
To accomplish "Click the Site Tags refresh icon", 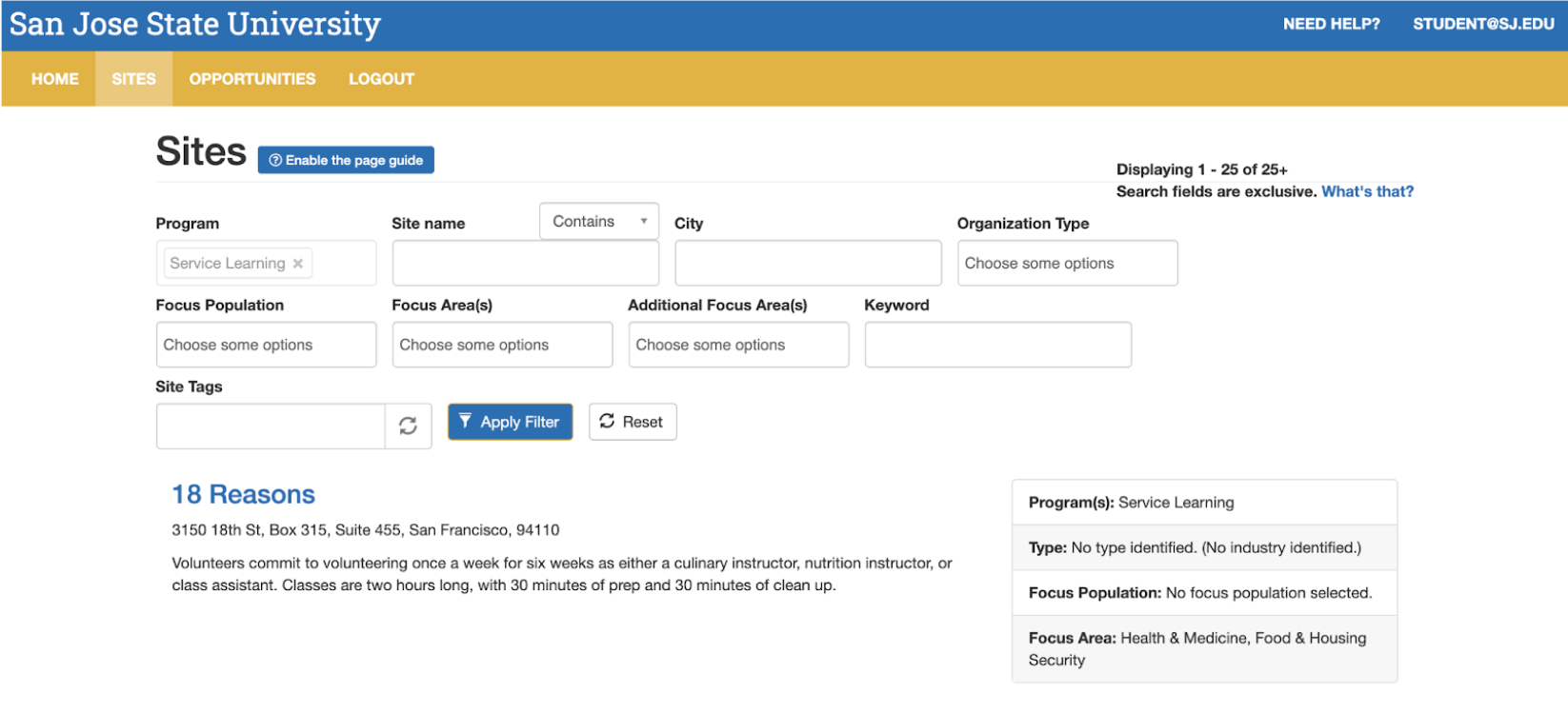I will point(408,426).
